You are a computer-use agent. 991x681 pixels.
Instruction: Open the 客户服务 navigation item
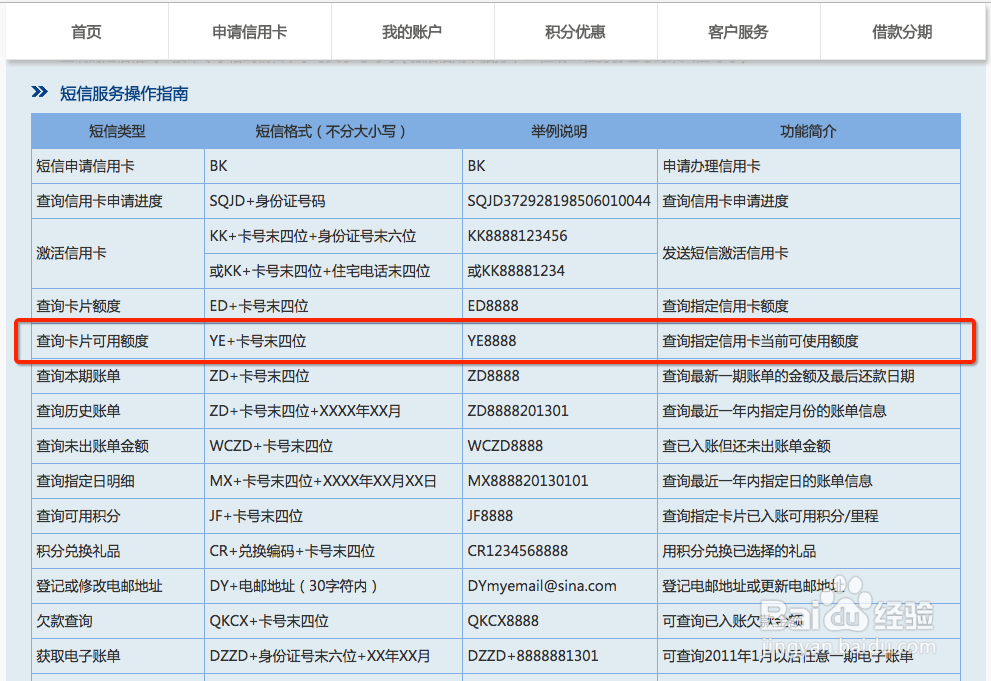(x=738, y=31)
